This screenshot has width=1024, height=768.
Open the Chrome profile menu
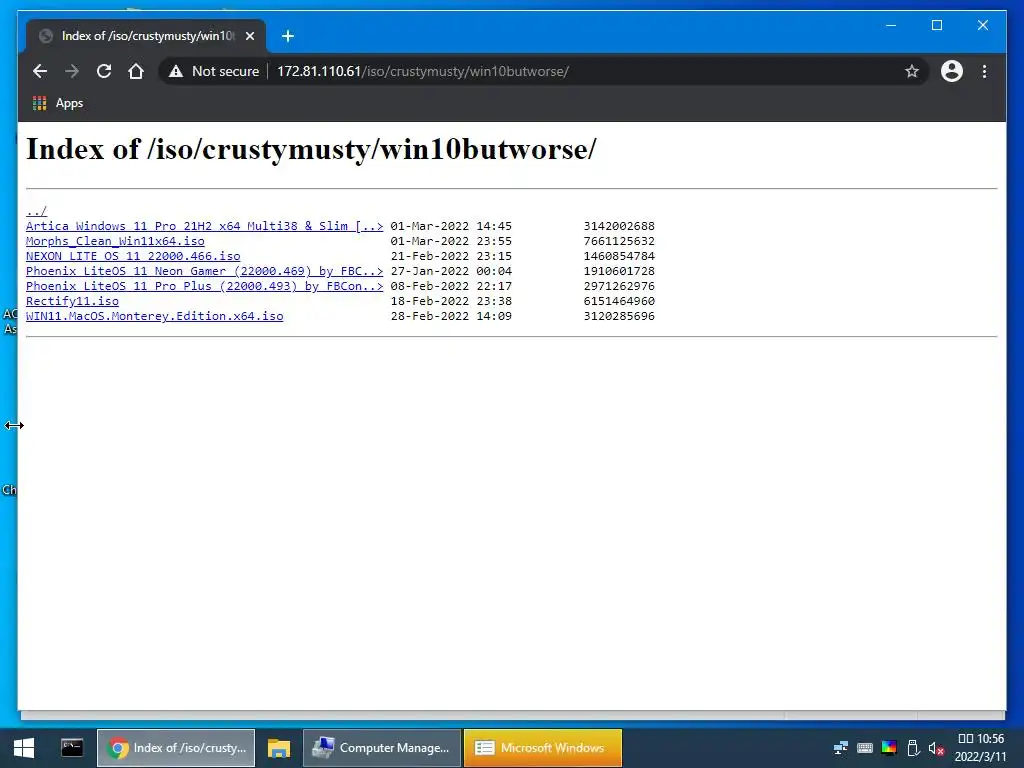pos(952,71)
